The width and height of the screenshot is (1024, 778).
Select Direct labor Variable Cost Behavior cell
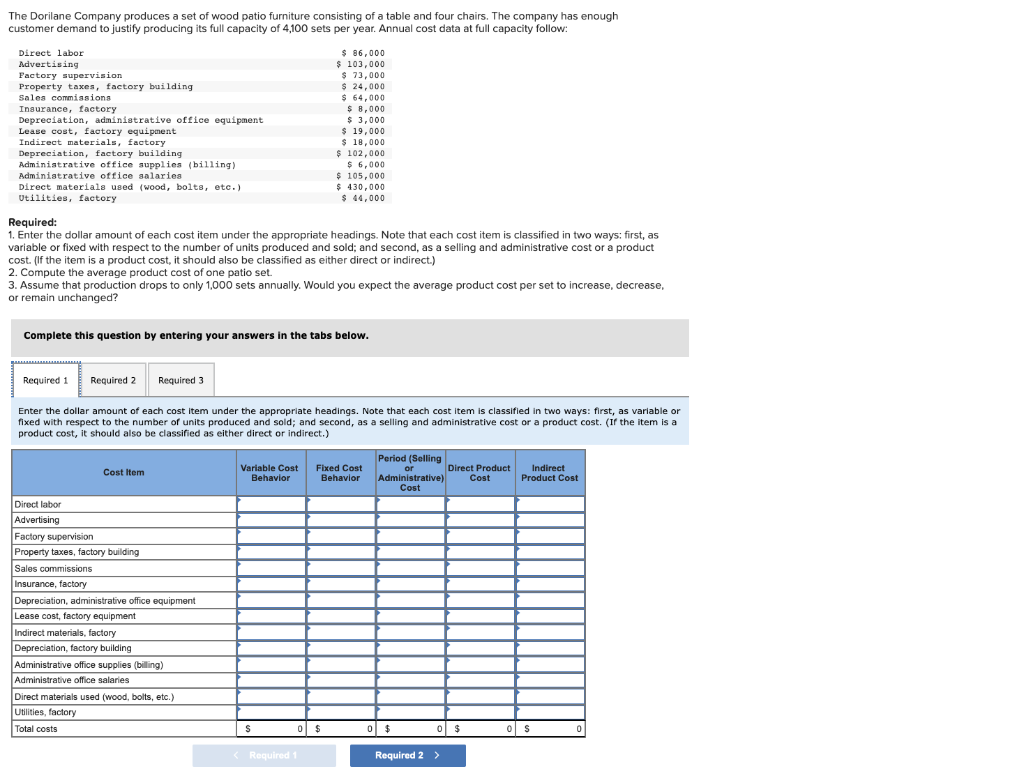pyautogui.click(x=272, y=504)
